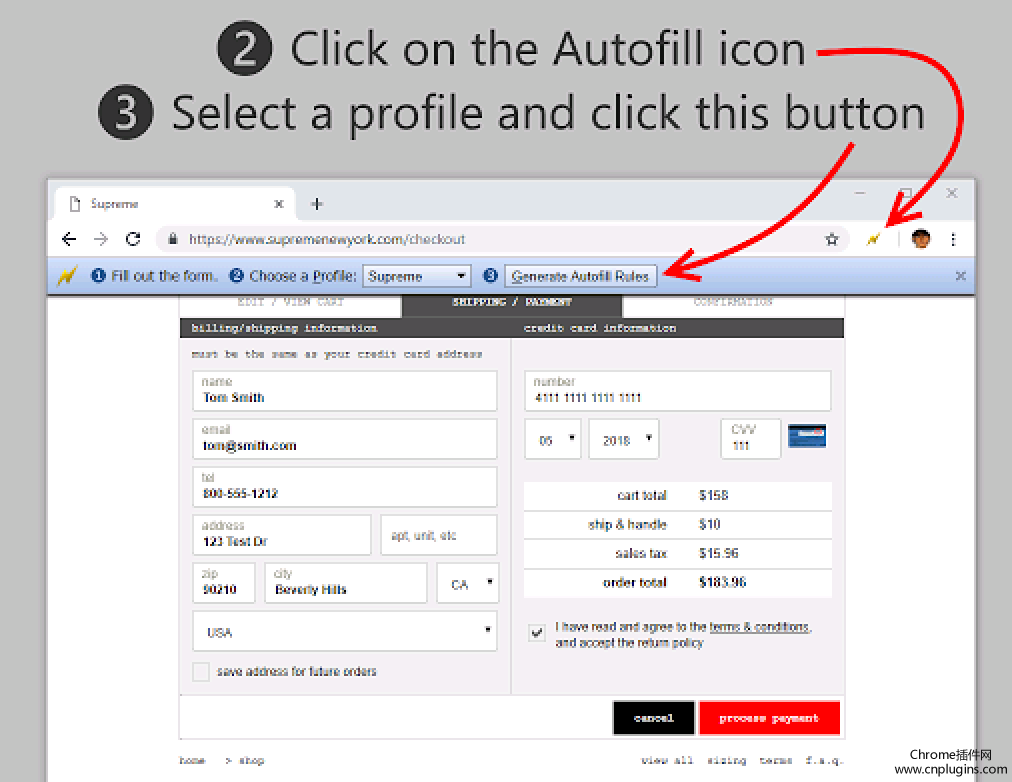Open the sizing footer link
1012x782 pixels.
point(727,761)
